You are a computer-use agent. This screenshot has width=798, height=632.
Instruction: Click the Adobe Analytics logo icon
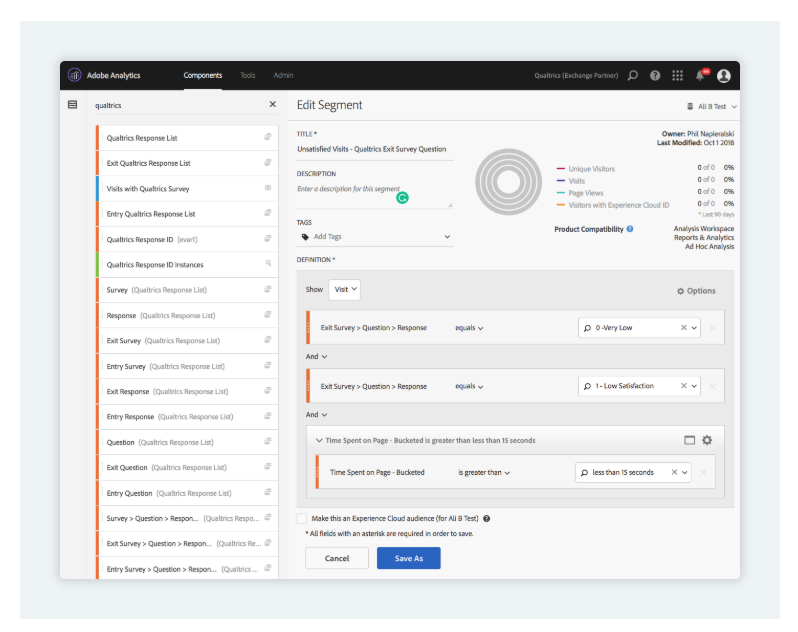click(x=75, y=75)
